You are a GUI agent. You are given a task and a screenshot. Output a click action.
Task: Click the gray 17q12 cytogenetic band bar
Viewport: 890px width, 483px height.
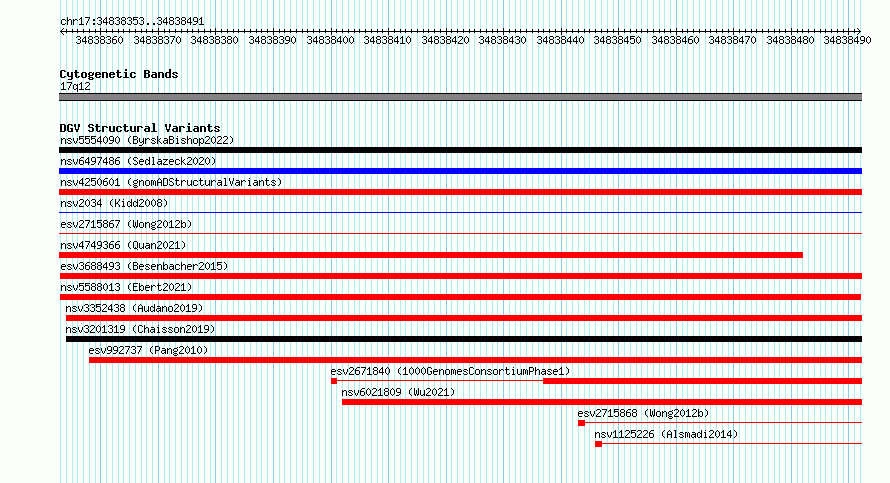pyautogui.click(x=460, y=97)
